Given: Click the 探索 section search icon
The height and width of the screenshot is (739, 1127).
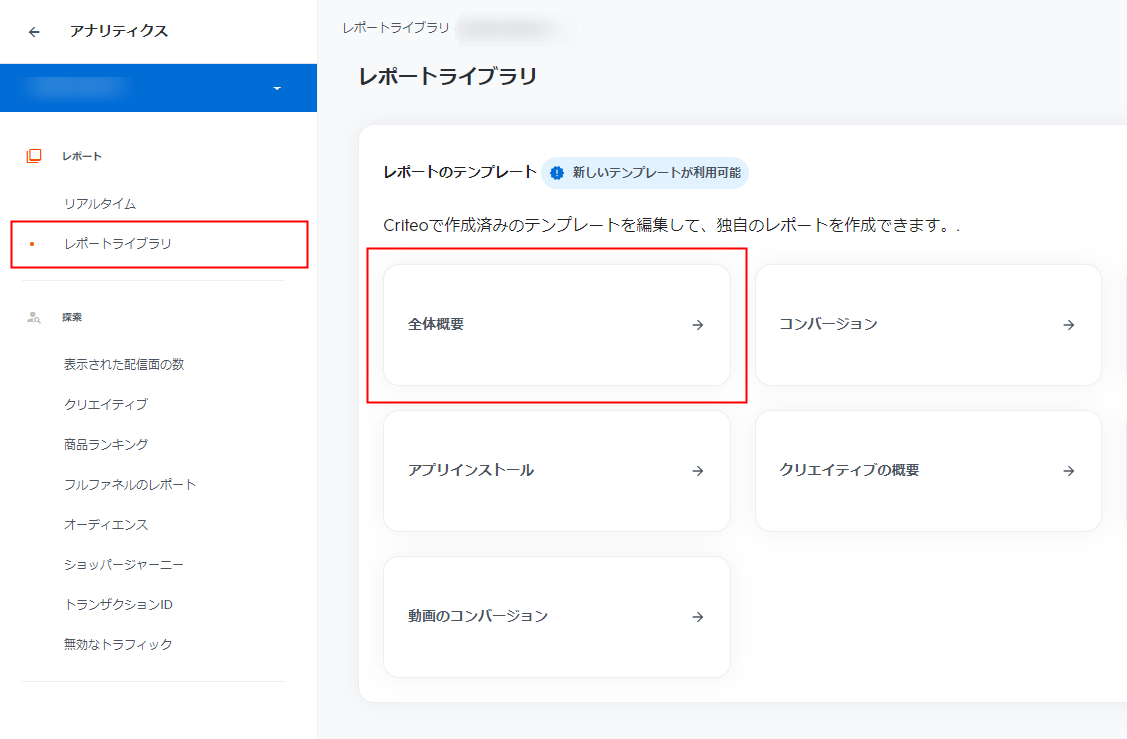Looking at the screenshot, I should tap(34, 317).
